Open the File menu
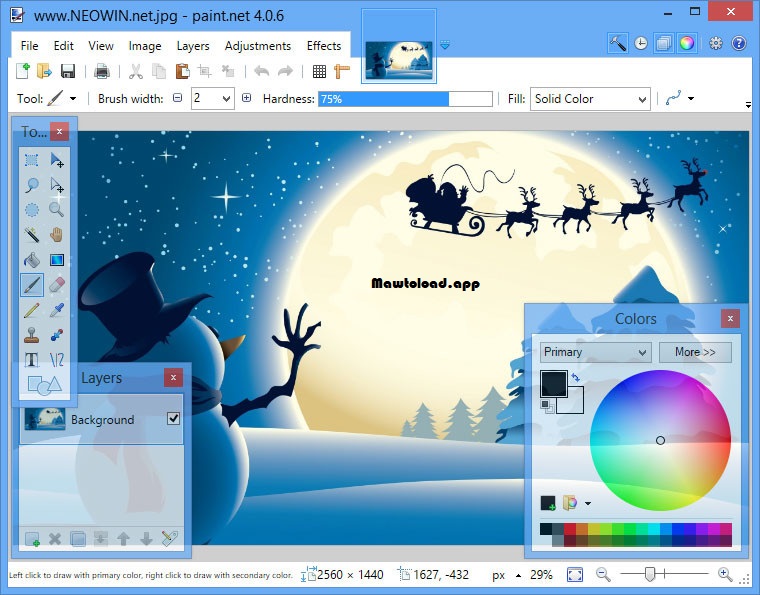This screenshot has width=760, height=595. click(x=30, y=46)
